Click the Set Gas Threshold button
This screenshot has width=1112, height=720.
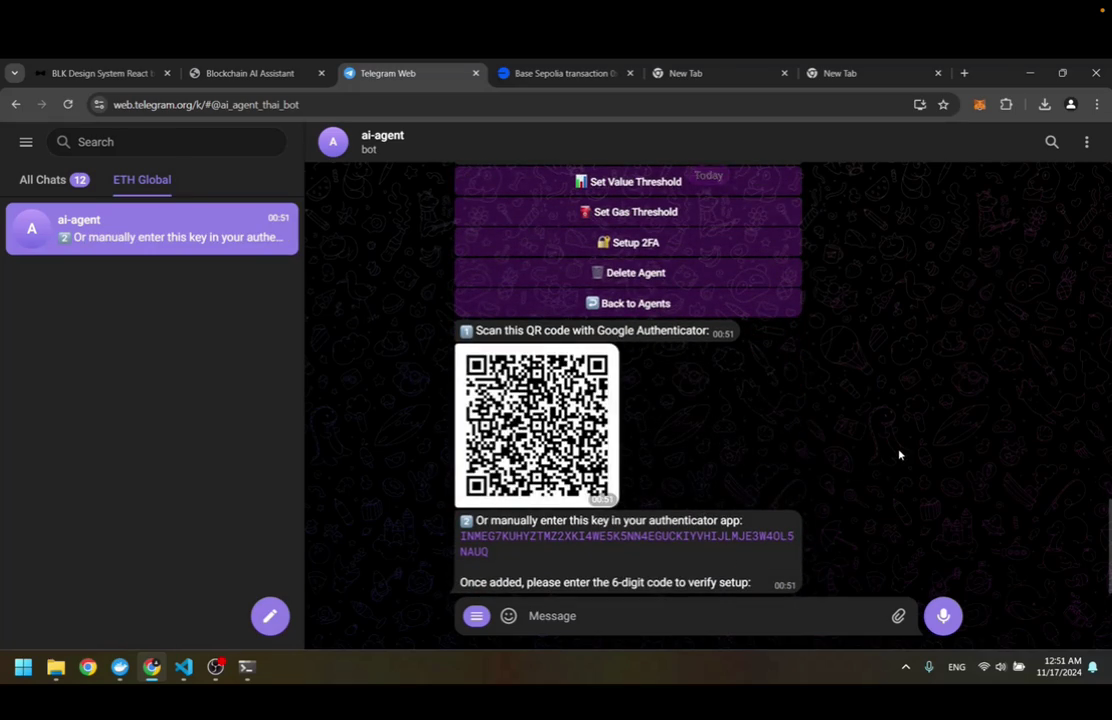point(628,212)
